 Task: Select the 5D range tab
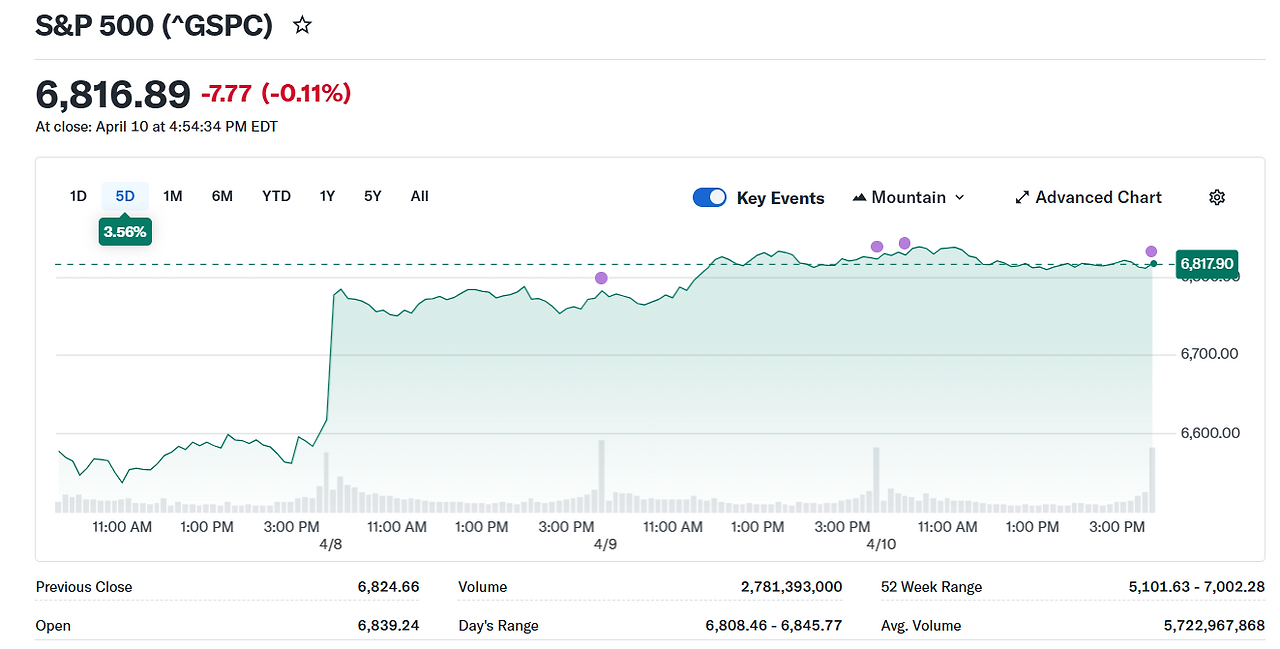pyautogui.click(x=125, y=196)
